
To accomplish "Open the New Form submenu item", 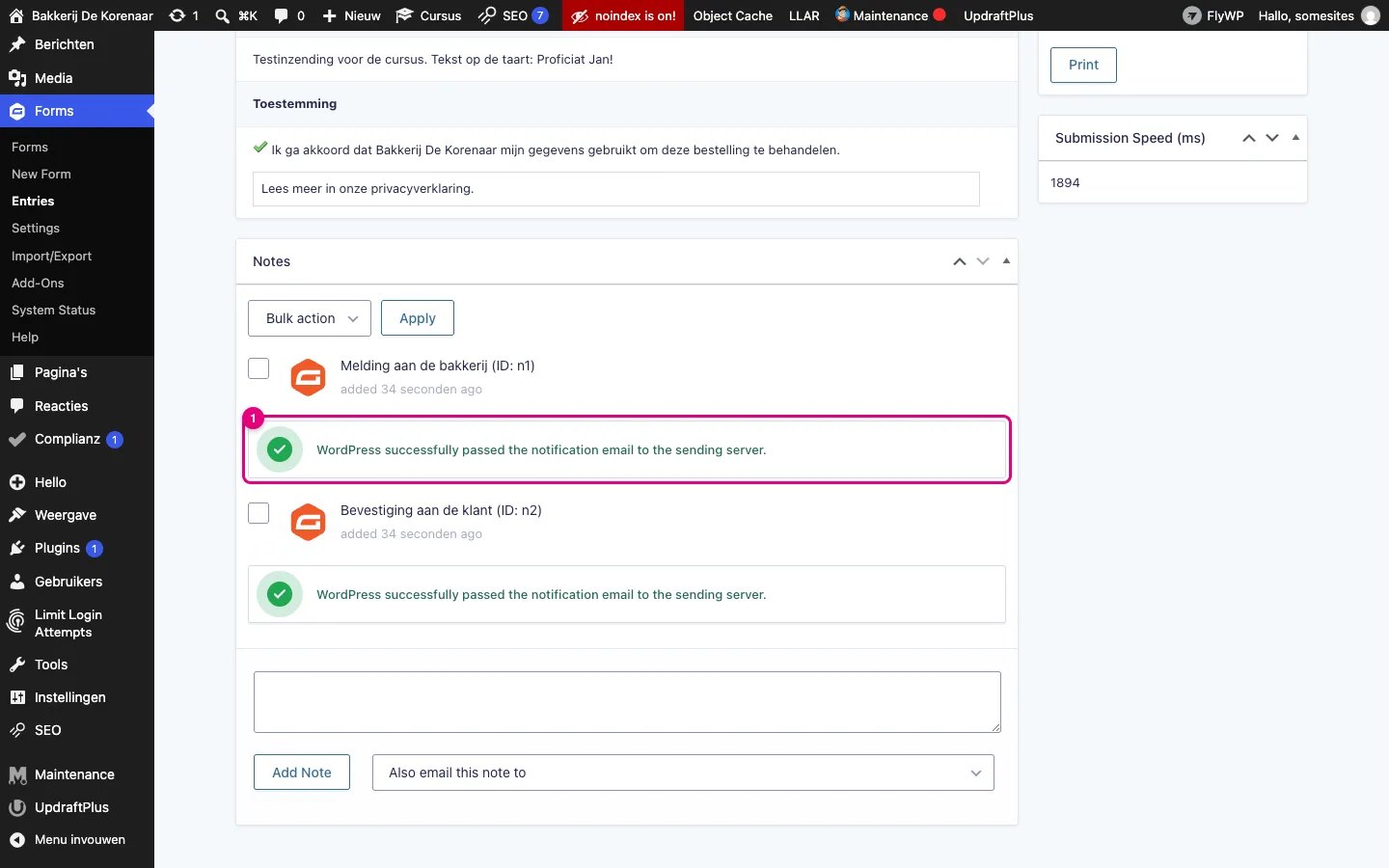I will tap(41, 175).
